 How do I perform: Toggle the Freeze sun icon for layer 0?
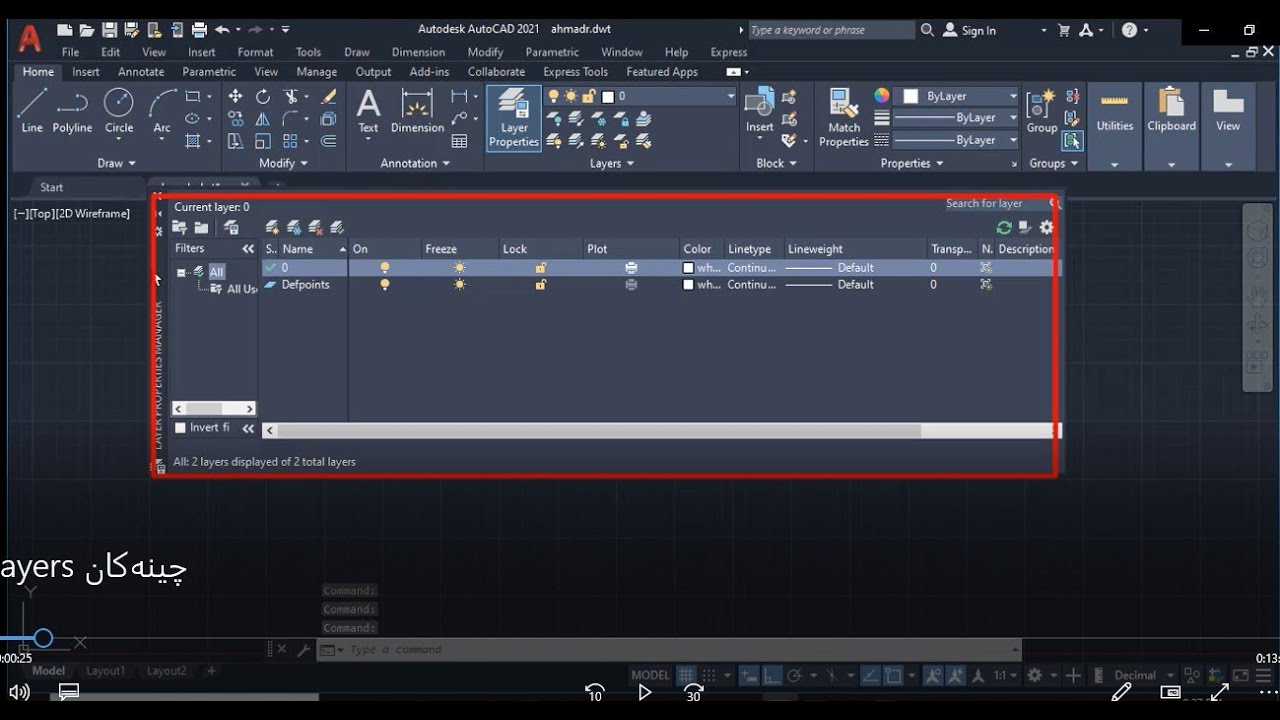pos(459,268)
